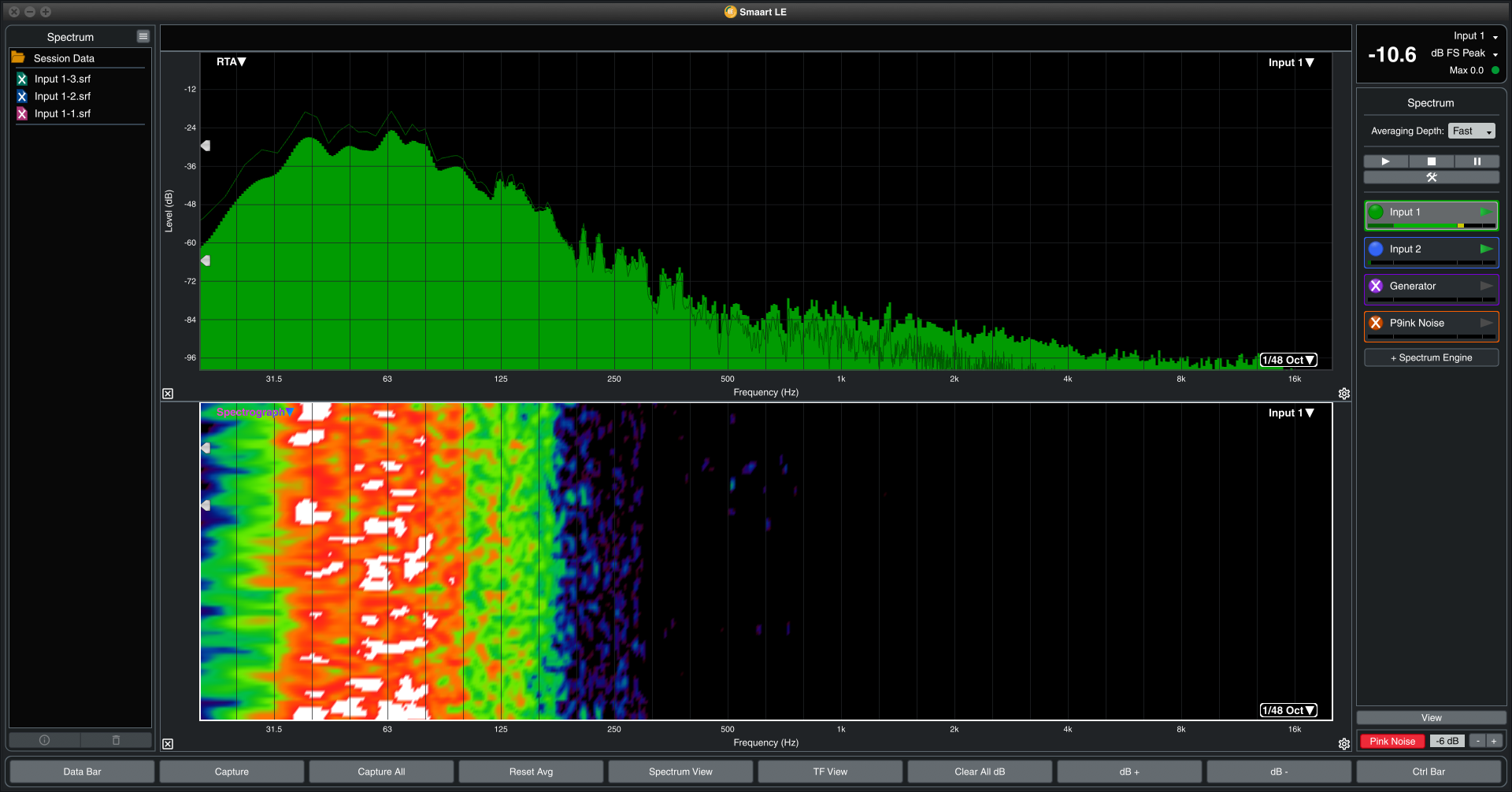Click the dB - button
The image size is (1512, 792).
(1279, 772)
